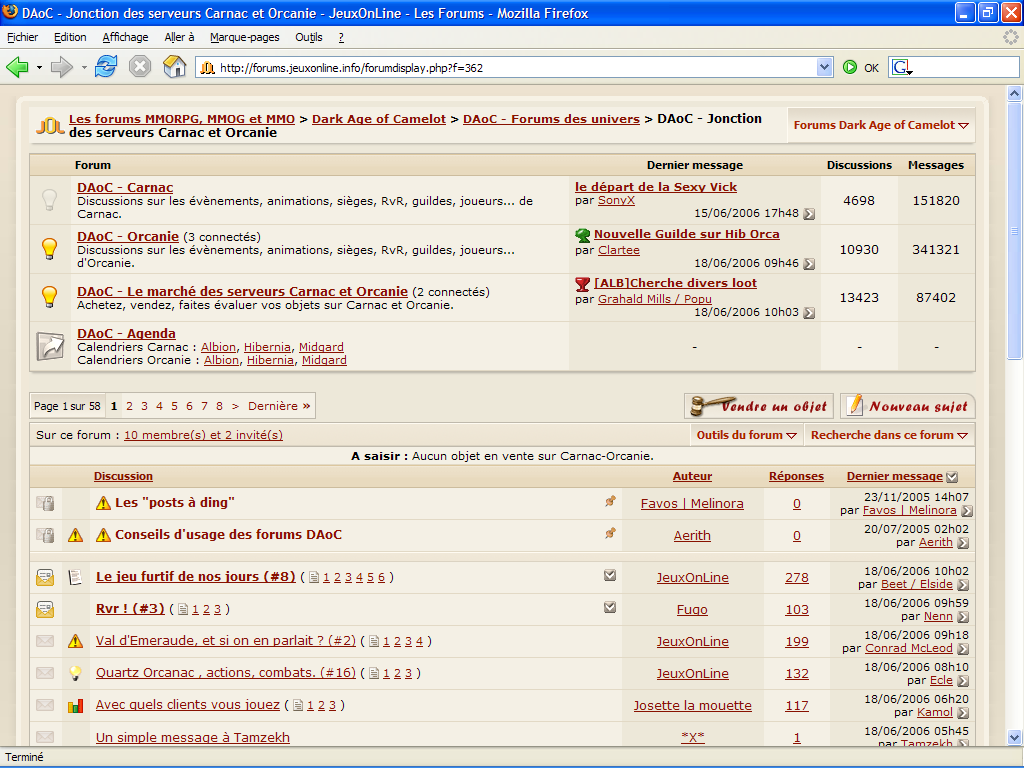Open the Affichage menu
The width and height of the screenshot is (1024, 768).
point(125,37)
